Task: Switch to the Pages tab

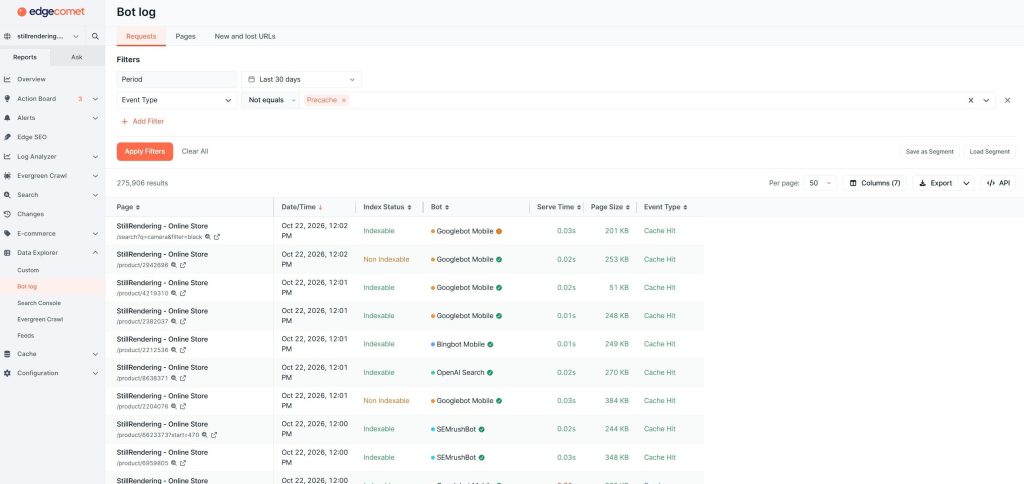Action: [x=185, y=37]
